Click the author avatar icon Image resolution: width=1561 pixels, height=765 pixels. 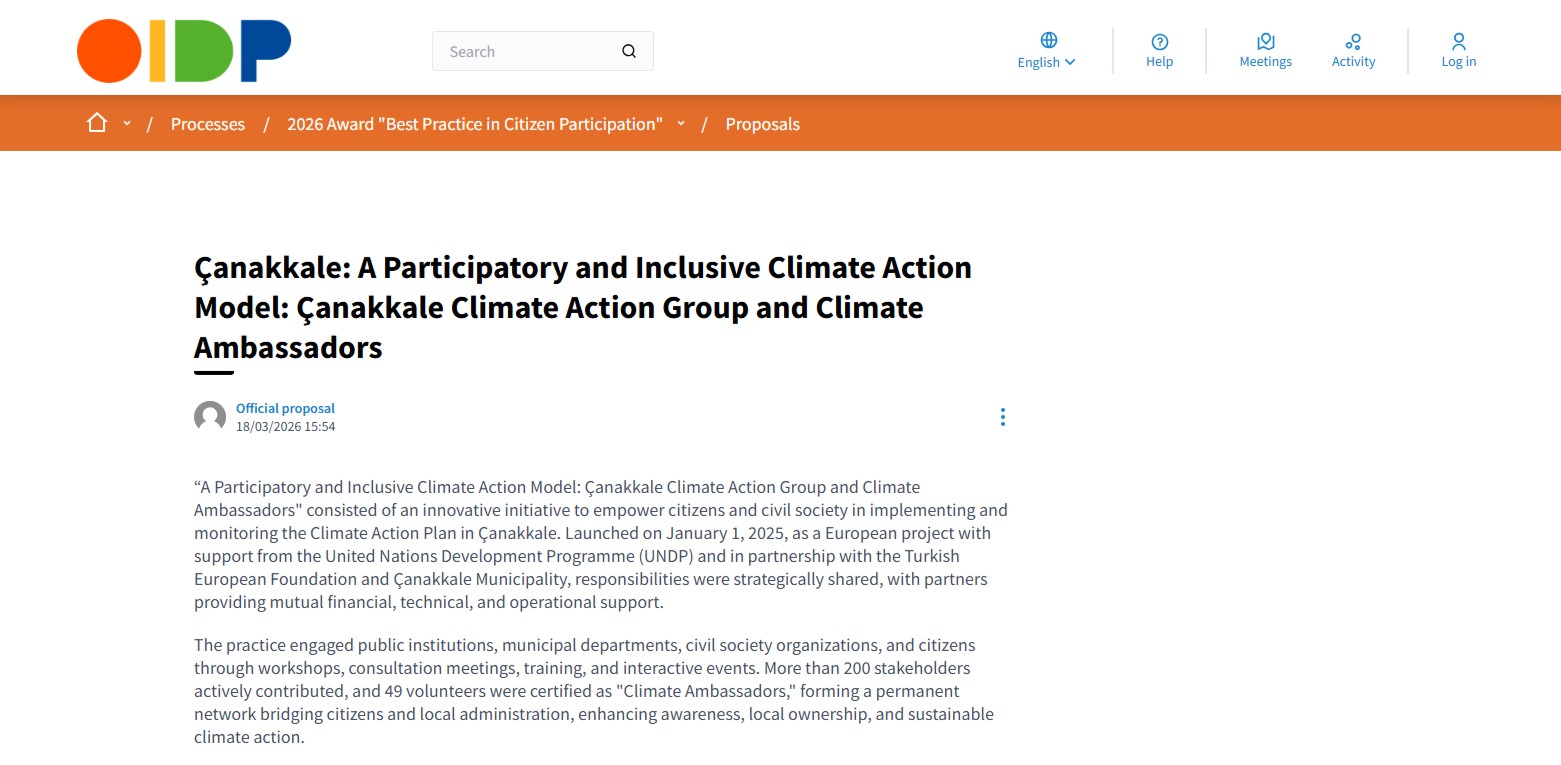(x=210, y=417)
